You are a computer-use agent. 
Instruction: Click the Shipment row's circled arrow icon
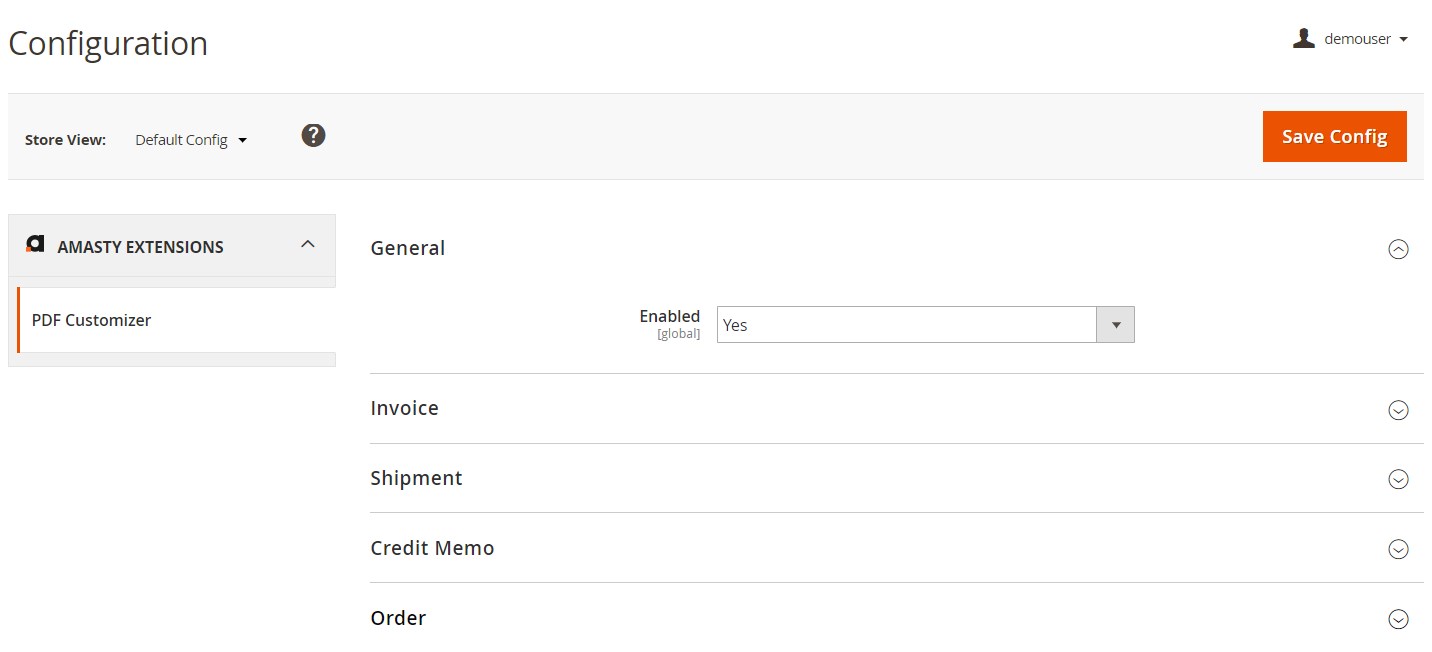1398,480
